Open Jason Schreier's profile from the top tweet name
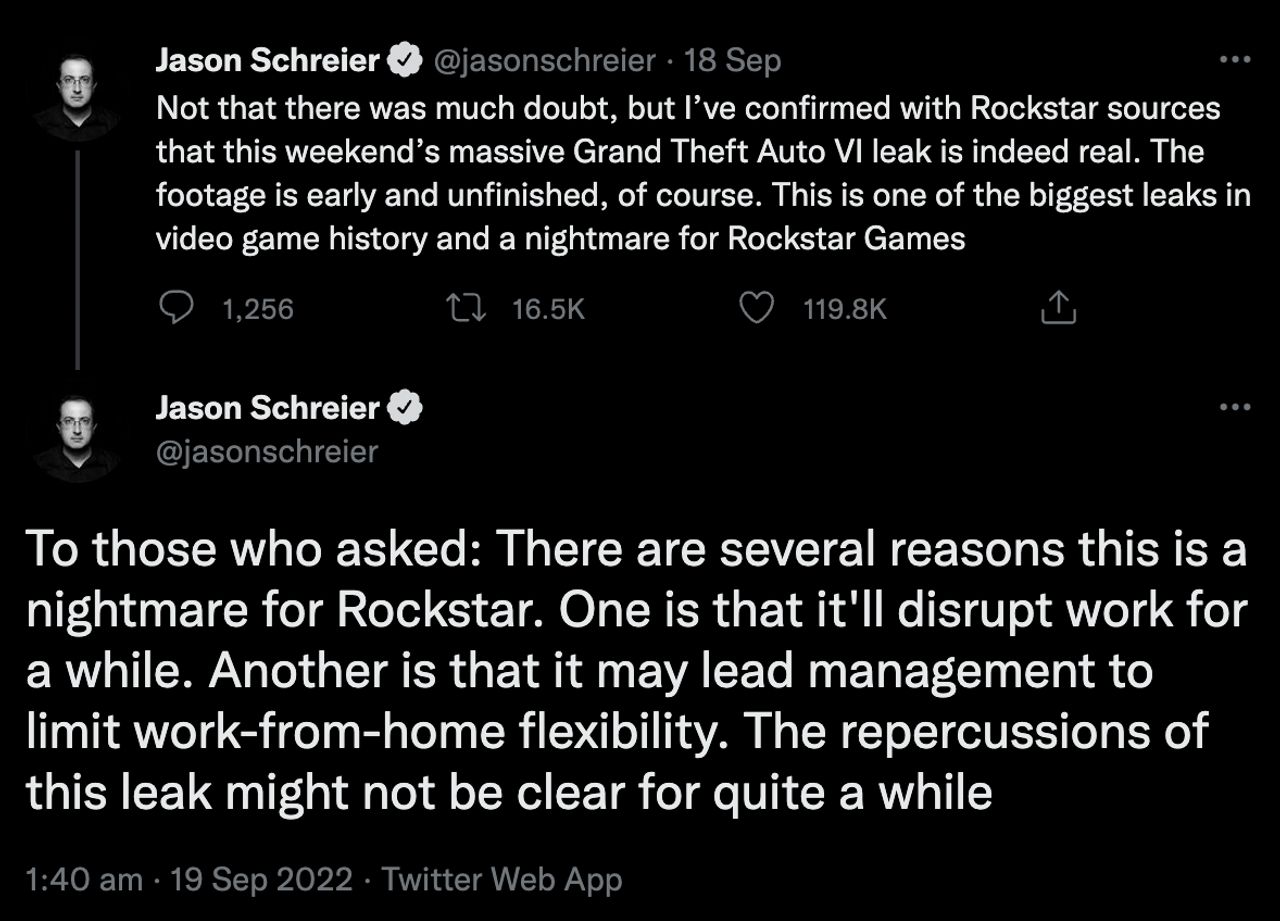Viewport: 1280px width, 921px height. (x=268, y=61)
